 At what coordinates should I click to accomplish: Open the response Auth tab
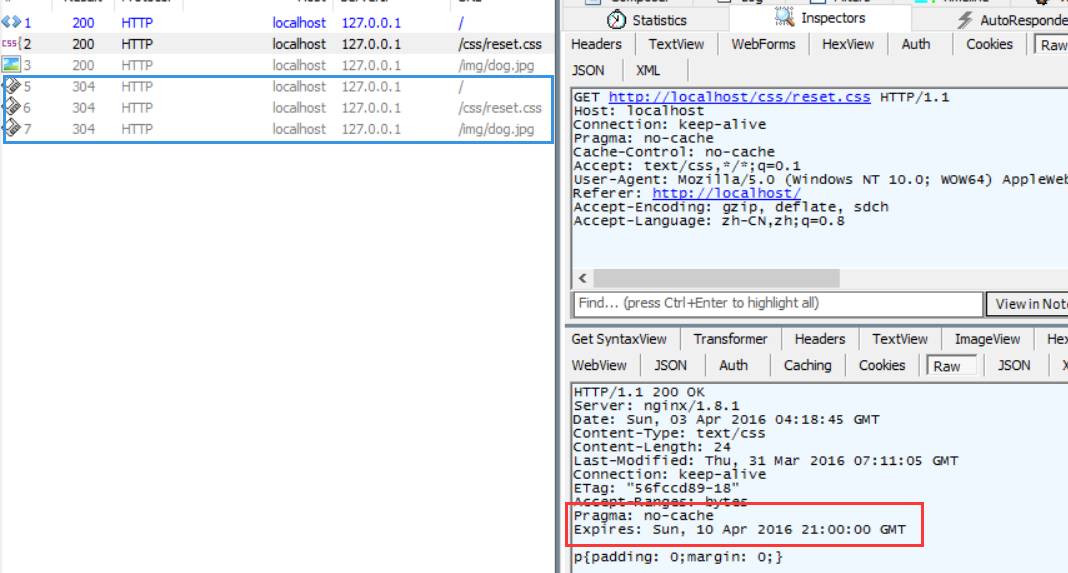[x=733, y=365]
